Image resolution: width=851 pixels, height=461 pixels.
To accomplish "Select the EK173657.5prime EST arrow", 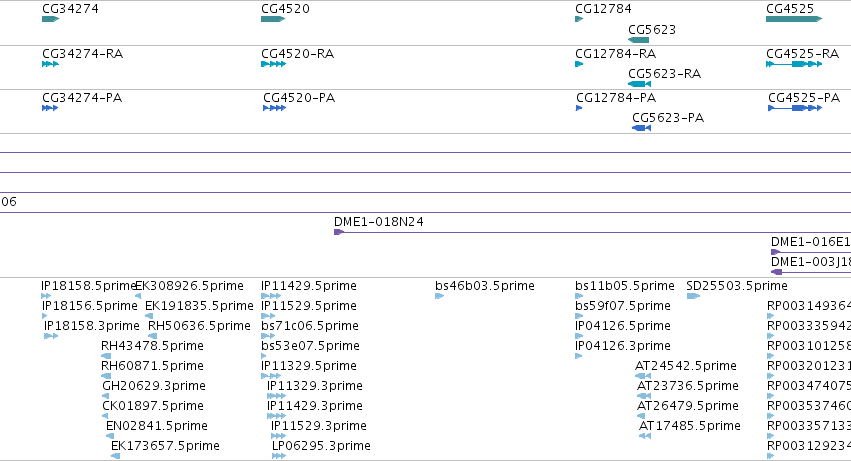I will pos(116,456).
